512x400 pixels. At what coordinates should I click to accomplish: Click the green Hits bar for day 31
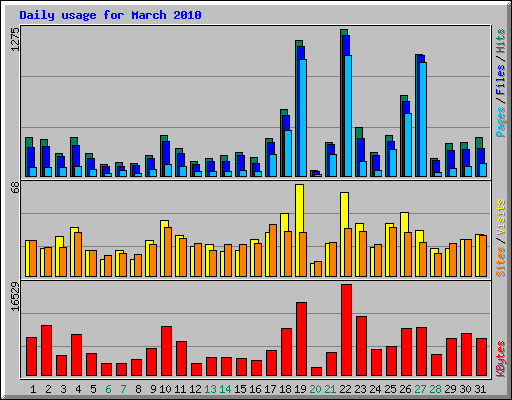click(479, 143)
